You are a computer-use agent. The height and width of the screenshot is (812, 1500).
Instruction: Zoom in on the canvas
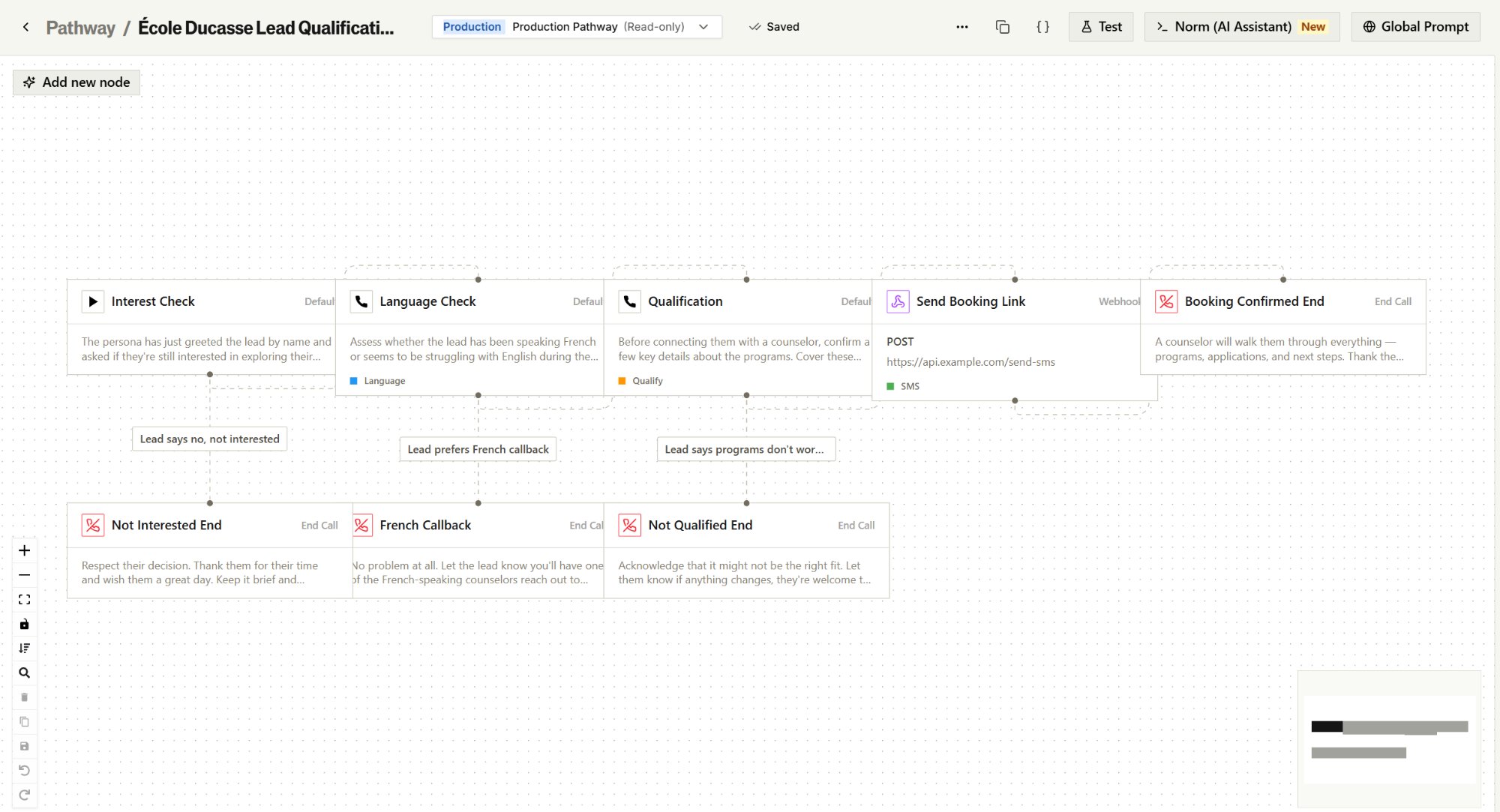tap(25, 550)
